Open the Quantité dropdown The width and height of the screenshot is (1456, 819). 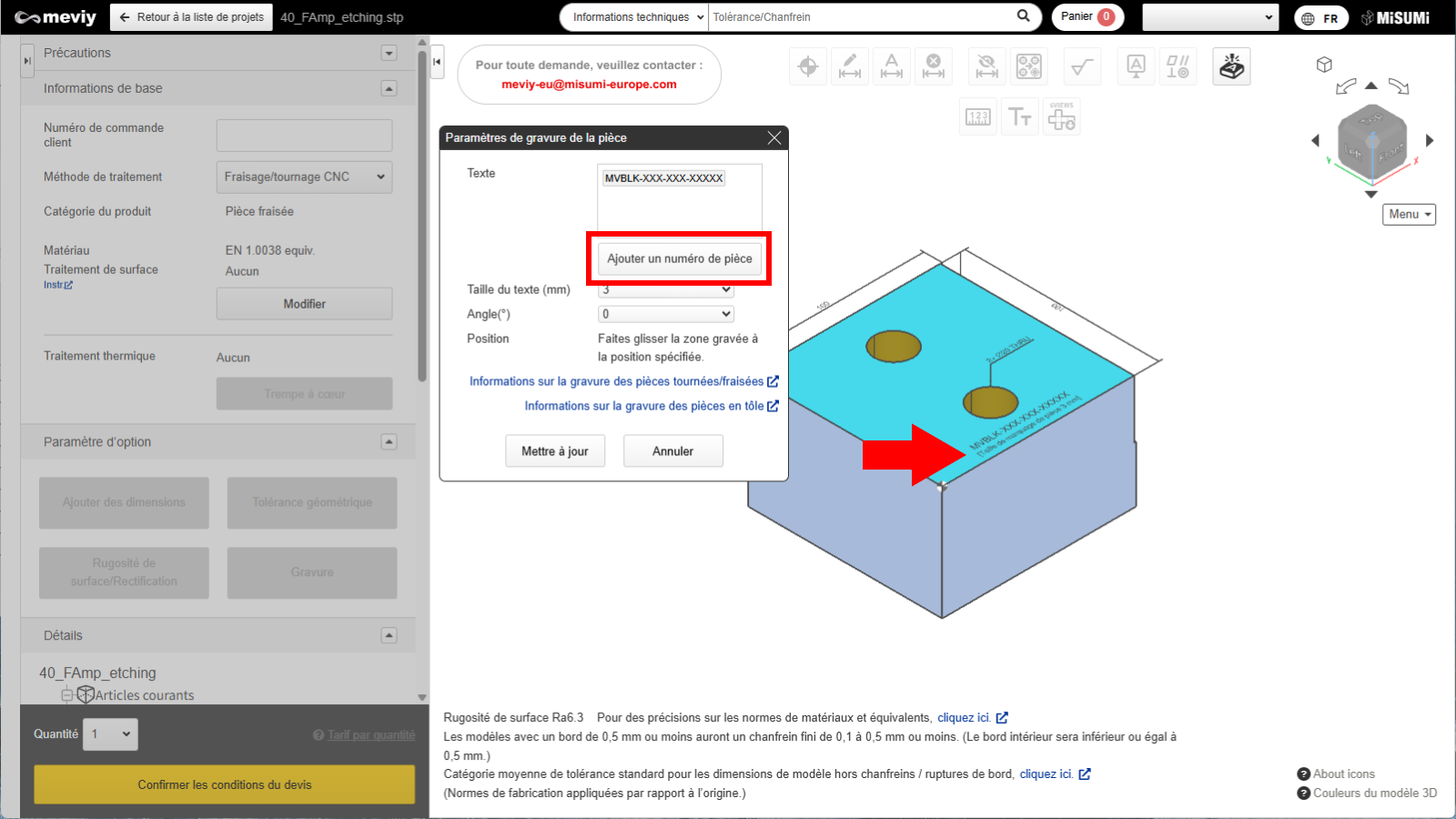click(111, 734)
